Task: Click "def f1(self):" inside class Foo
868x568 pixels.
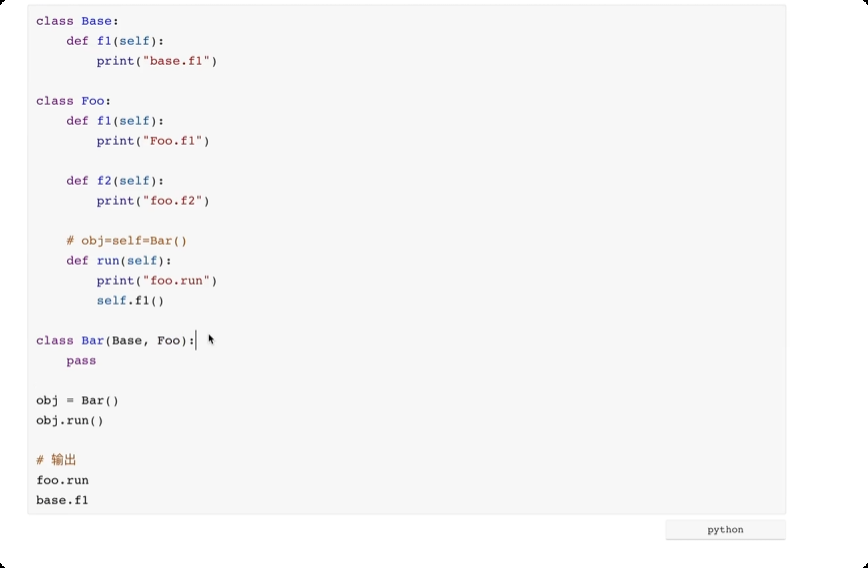Action: [115, 121]
